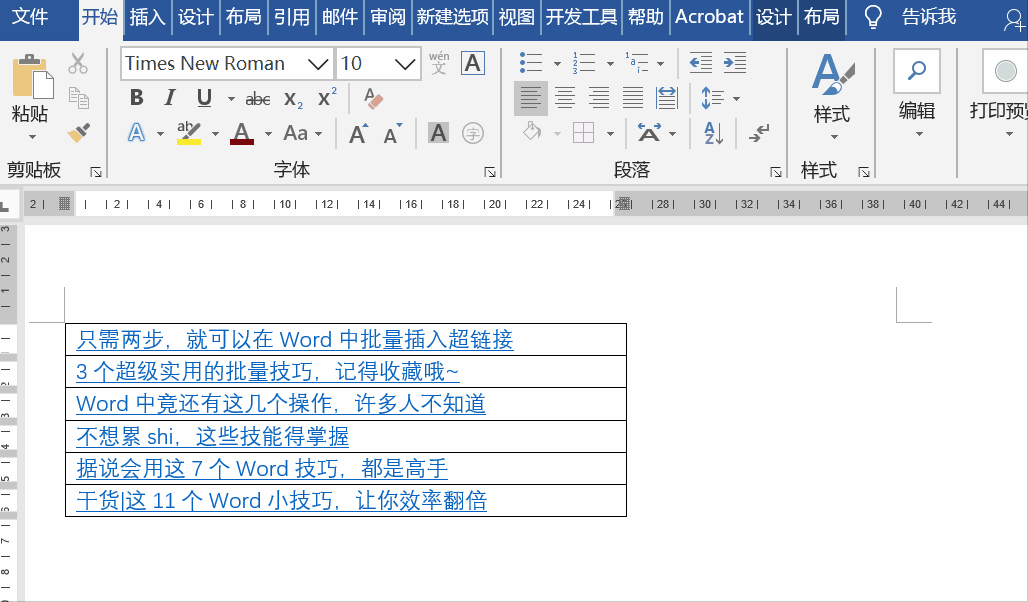Decrease font size with shrink A icon
Image resolution: width=1028 pixels, height=602 pixels.
[393, 133]
